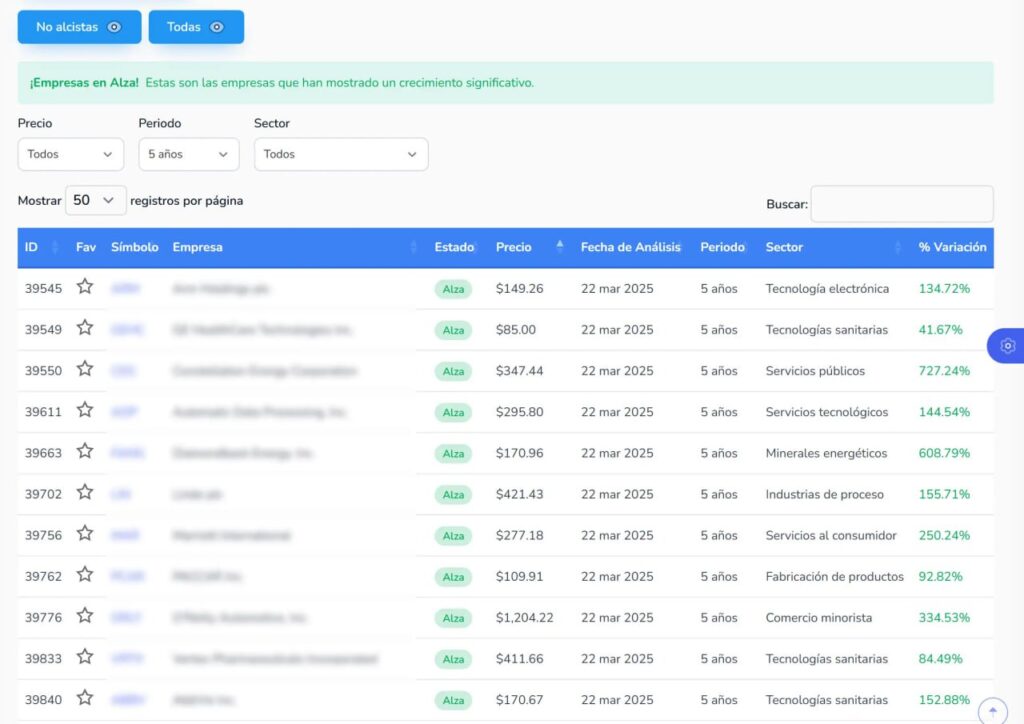Click favorite star for ID 39545

click(85, 287)
